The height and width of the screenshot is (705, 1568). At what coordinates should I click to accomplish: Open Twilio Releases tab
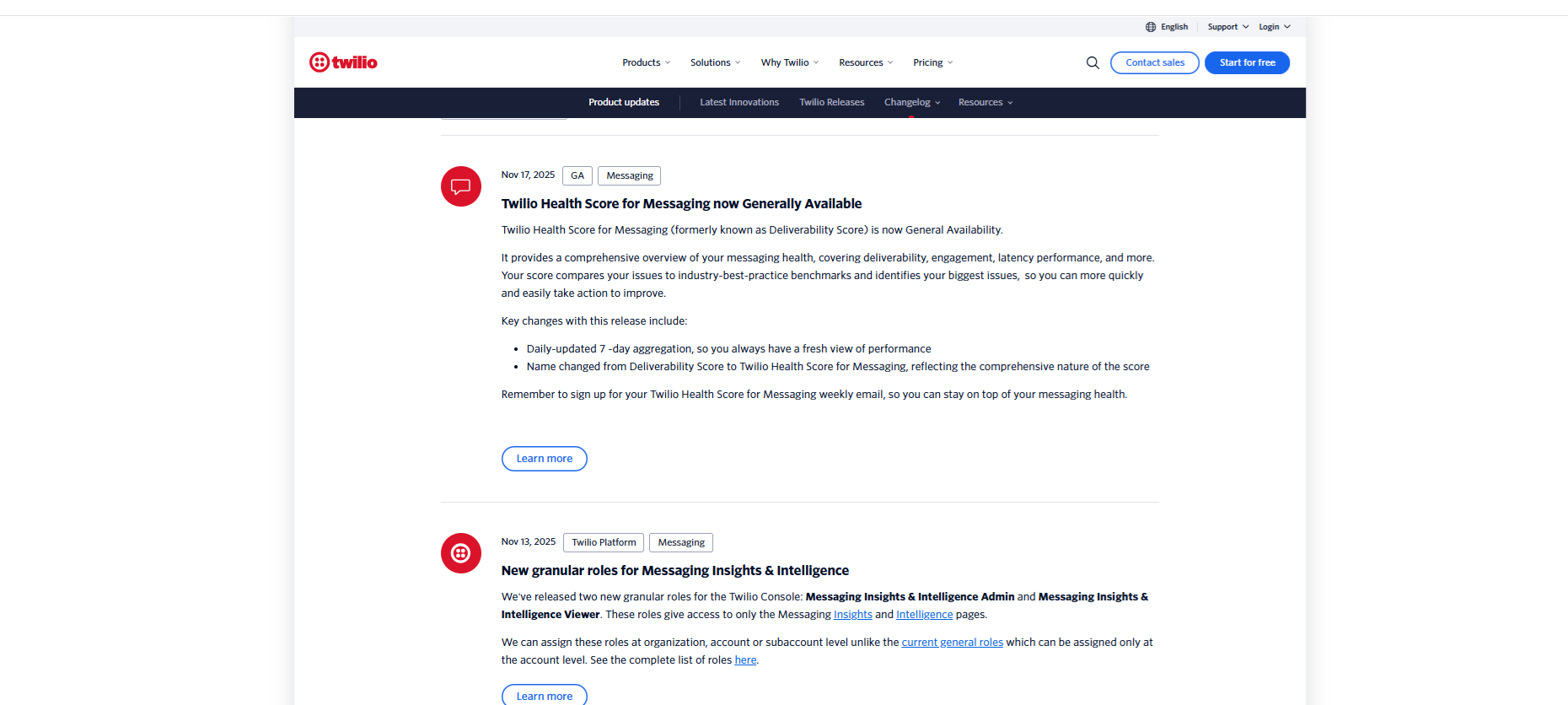832,102
